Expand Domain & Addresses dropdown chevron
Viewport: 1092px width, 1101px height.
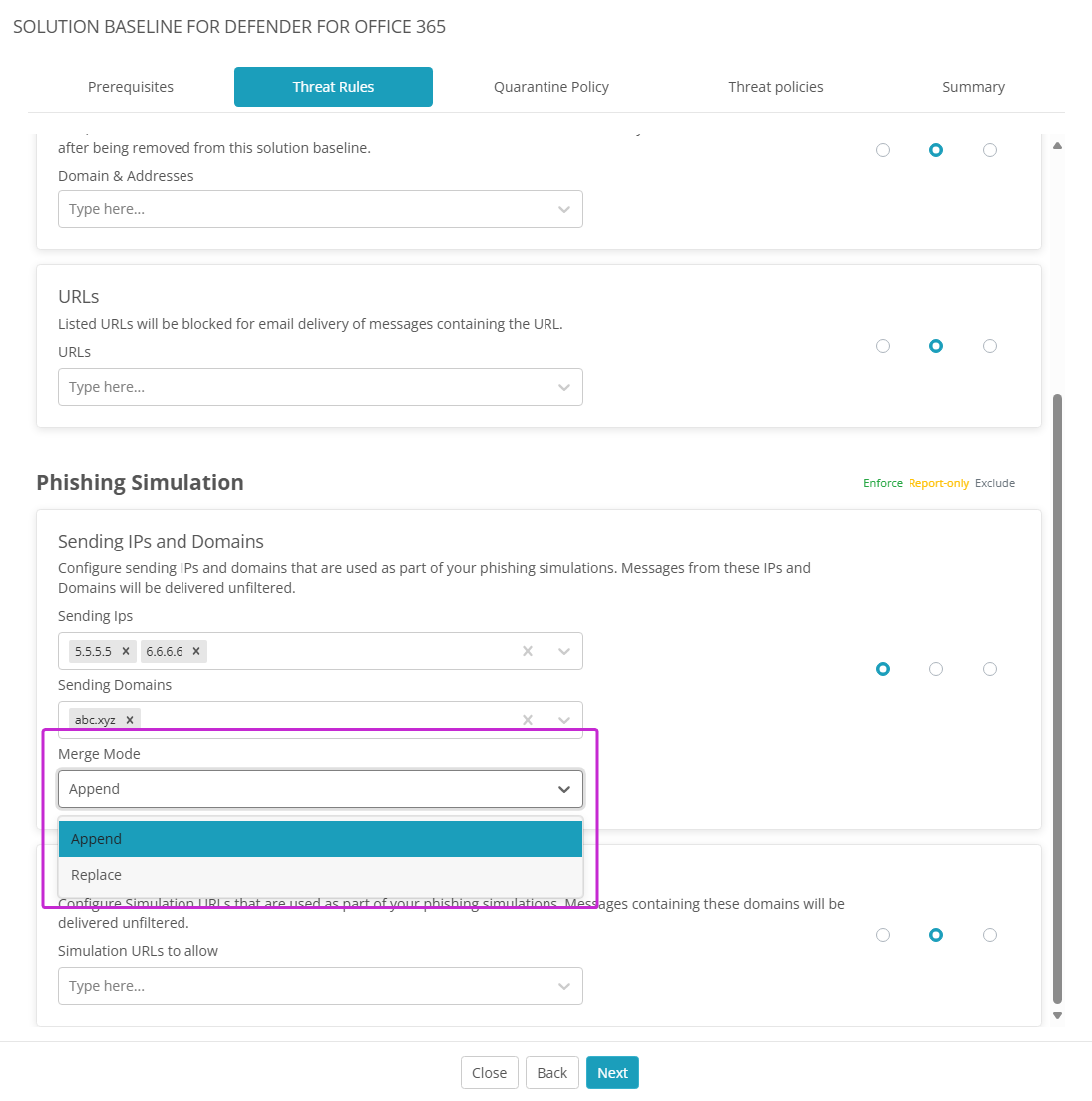coord(564,209)
